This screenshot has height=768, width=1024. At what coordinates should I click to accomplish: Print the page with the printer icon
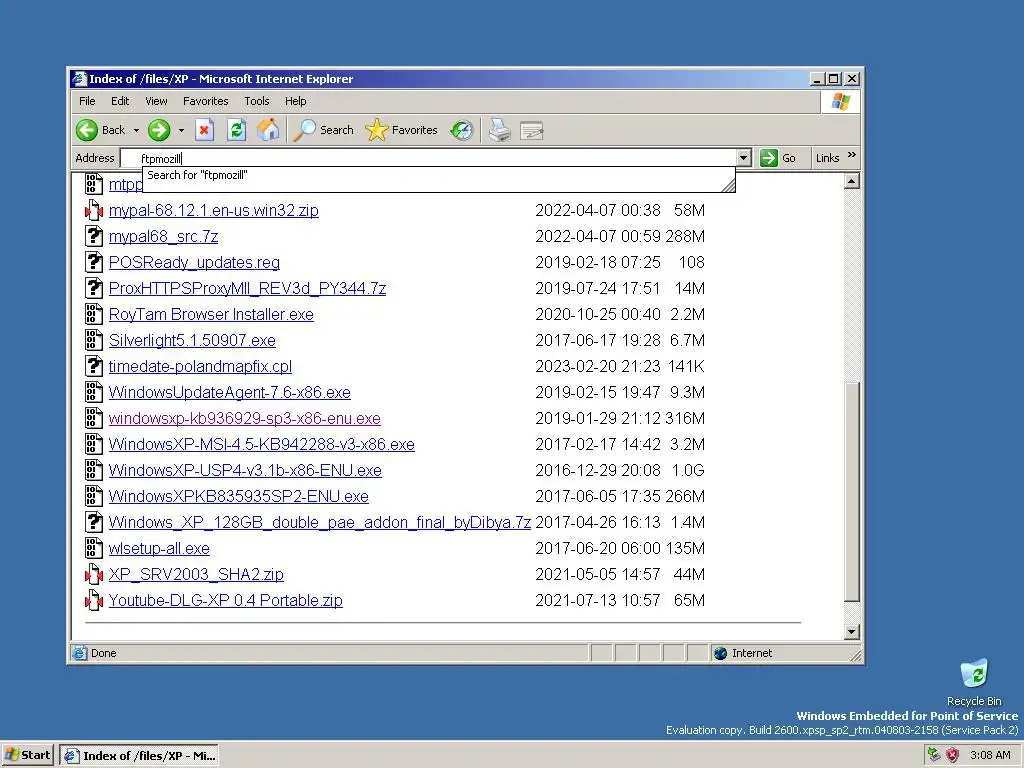pyautogui.click(x=500, y=130)
